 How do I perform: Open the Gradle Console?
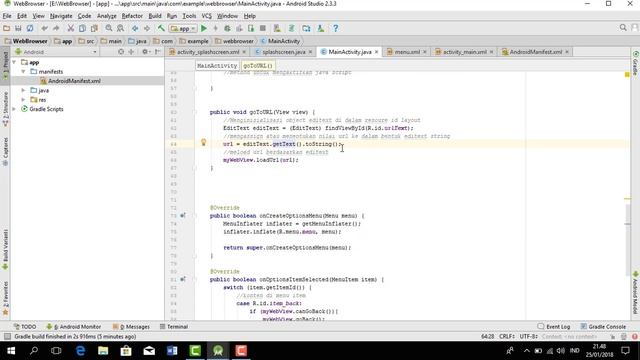click(603, 327)
